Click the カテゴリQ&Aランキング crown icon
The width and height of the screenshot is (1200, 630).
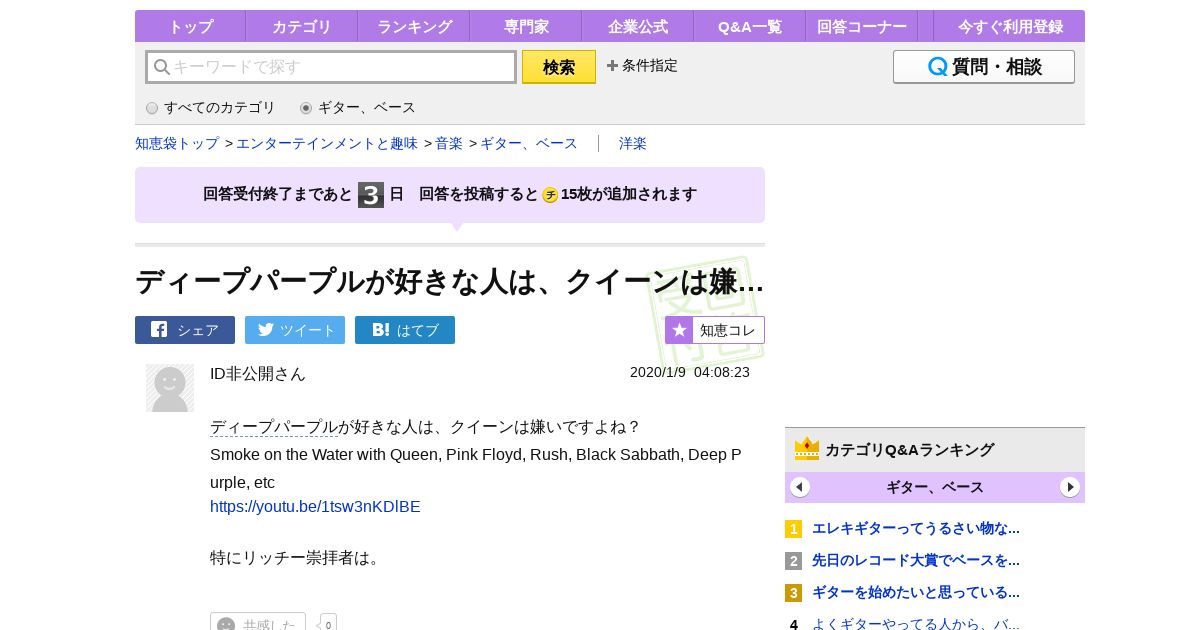(x=807, y=449)
